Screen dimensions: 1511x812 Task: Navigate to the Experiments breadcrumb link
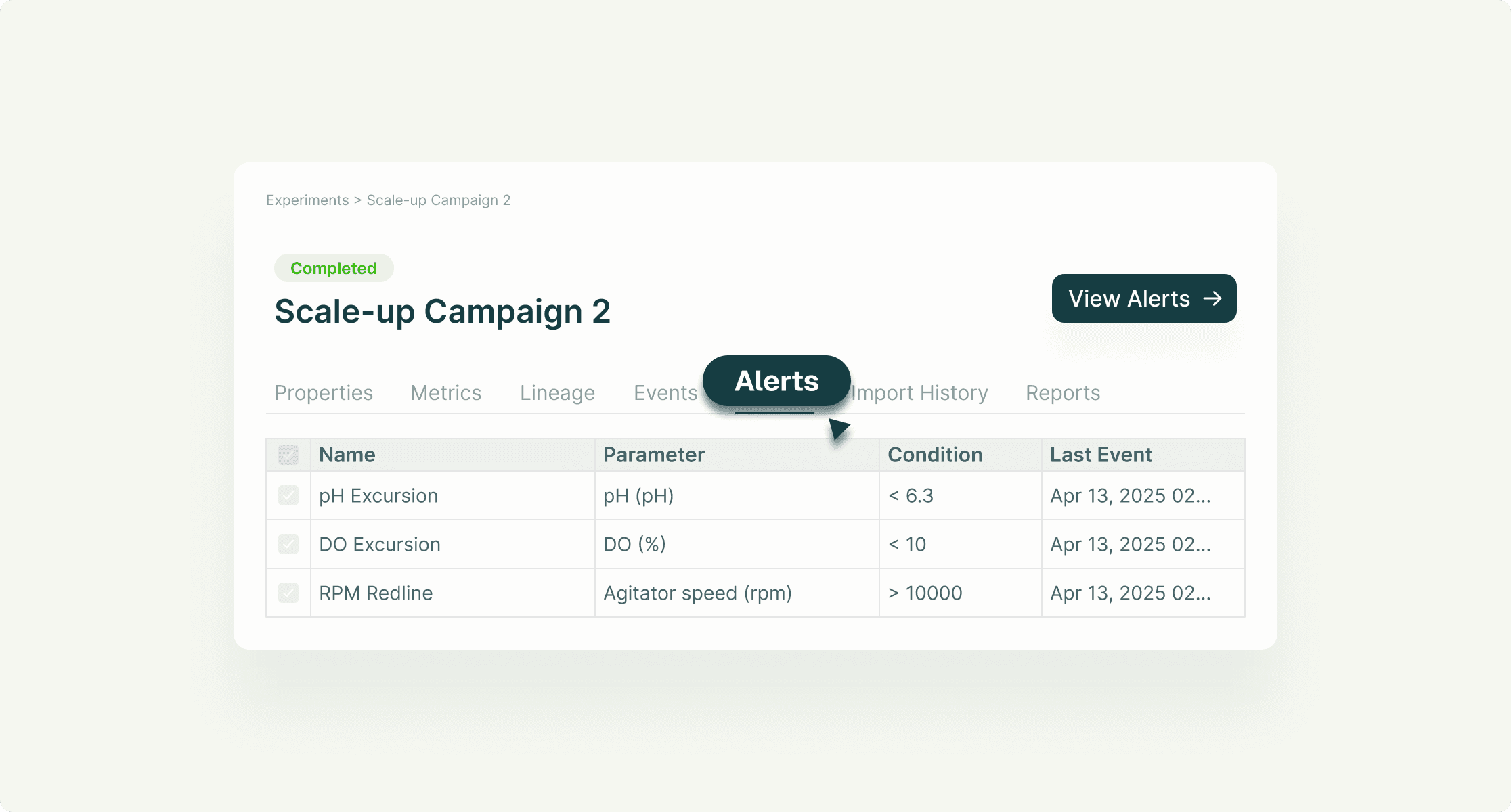coord(307,200)
